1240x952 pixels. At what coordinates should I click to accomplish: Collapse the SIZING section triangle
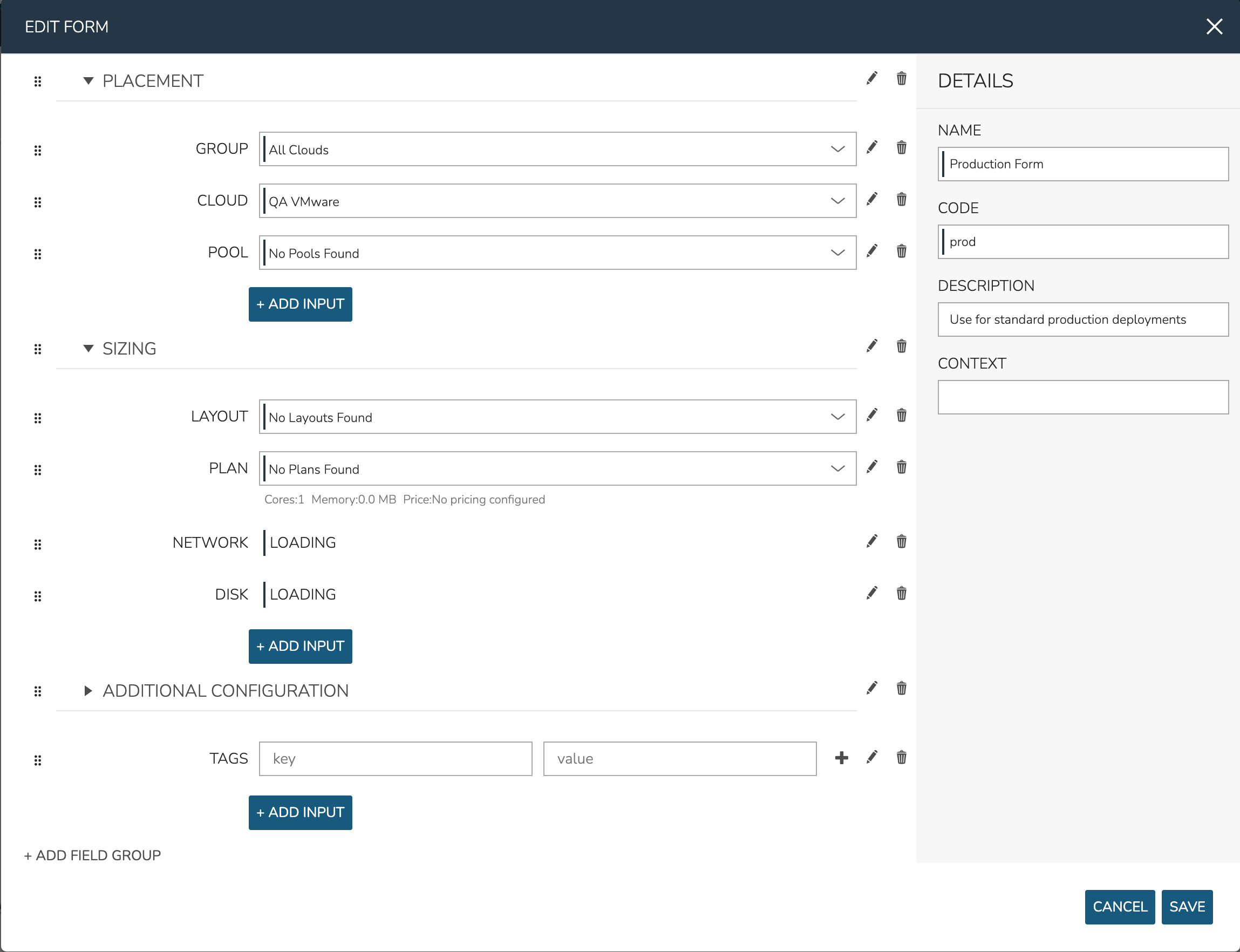88,349
